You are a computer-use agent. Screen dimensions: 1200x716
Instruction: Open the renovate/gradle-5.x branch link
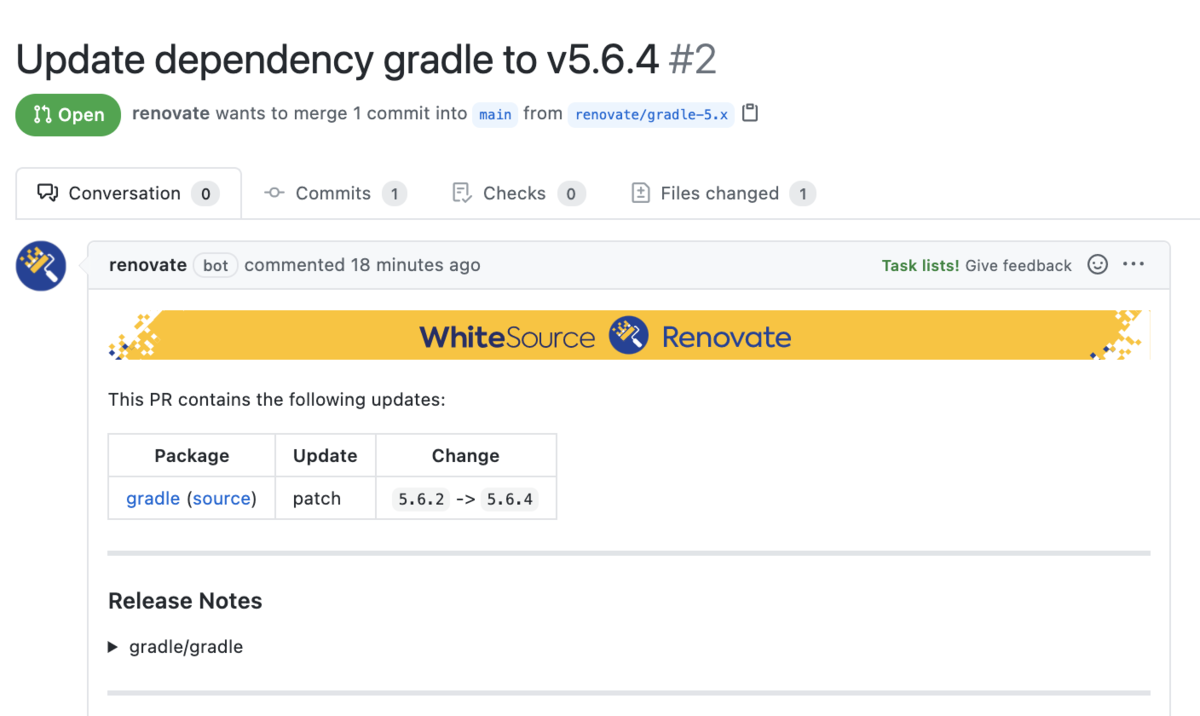tap(651, 114)
